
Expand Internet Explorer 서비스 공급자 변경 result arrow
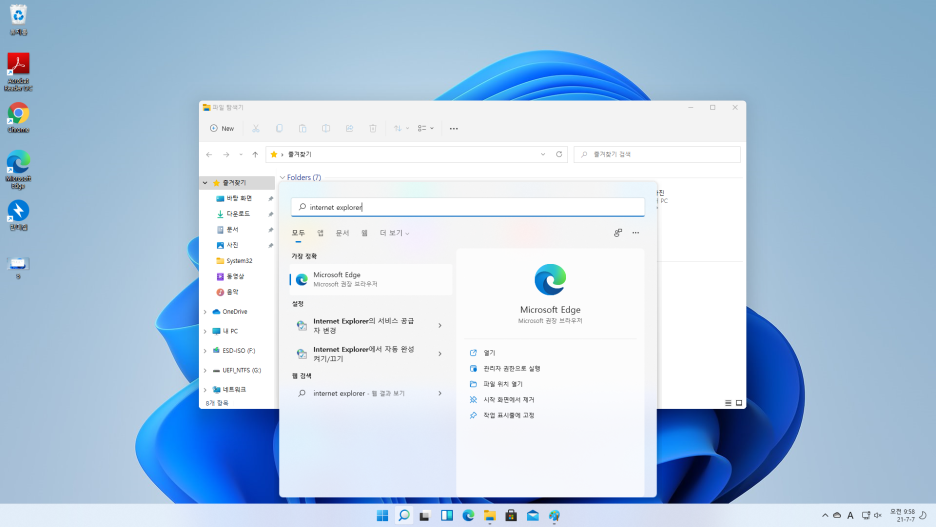point(440,326)
